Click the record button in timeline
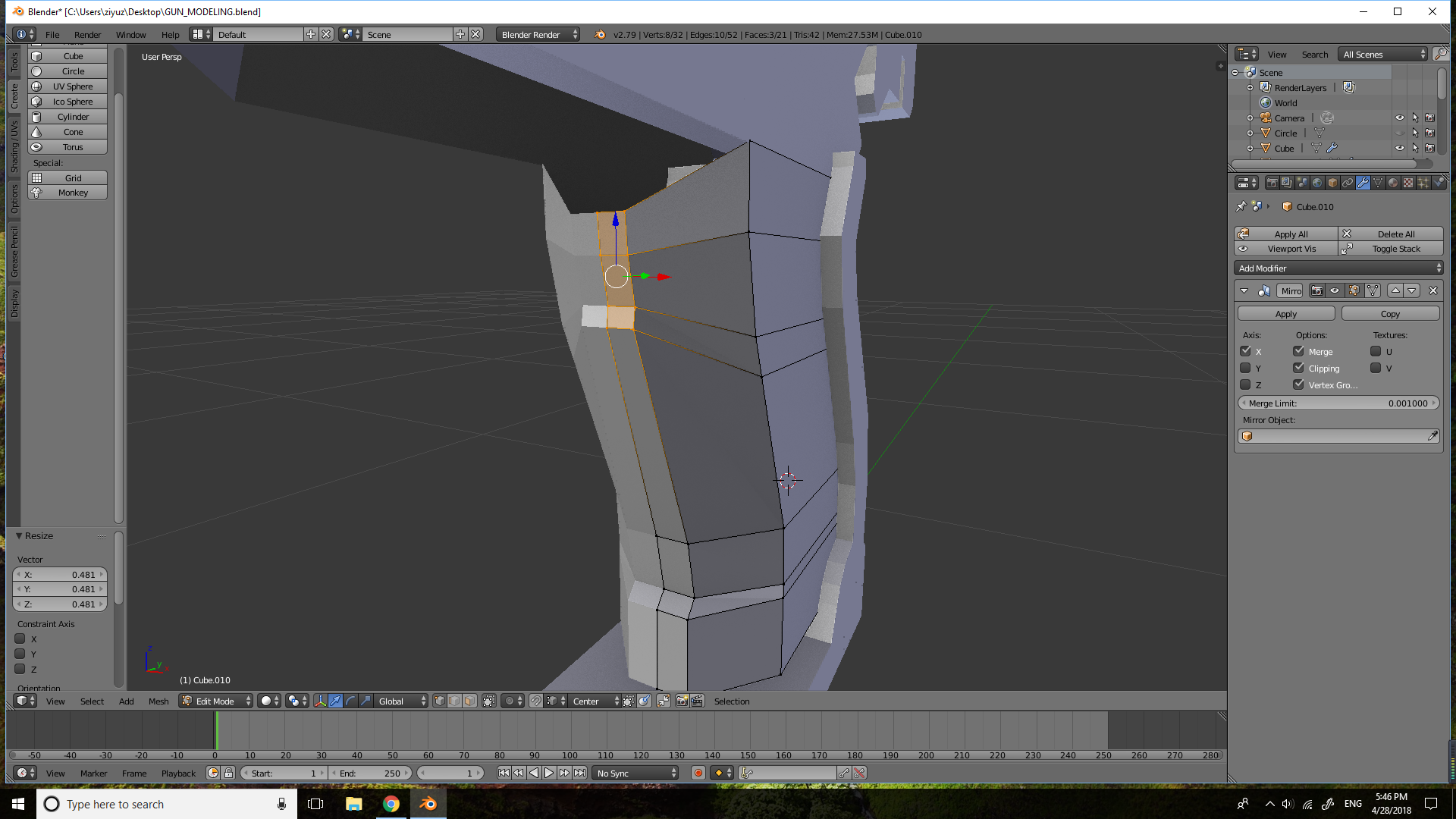The width and height of the screenshot is (1456, 819). [x=698, y=773]
